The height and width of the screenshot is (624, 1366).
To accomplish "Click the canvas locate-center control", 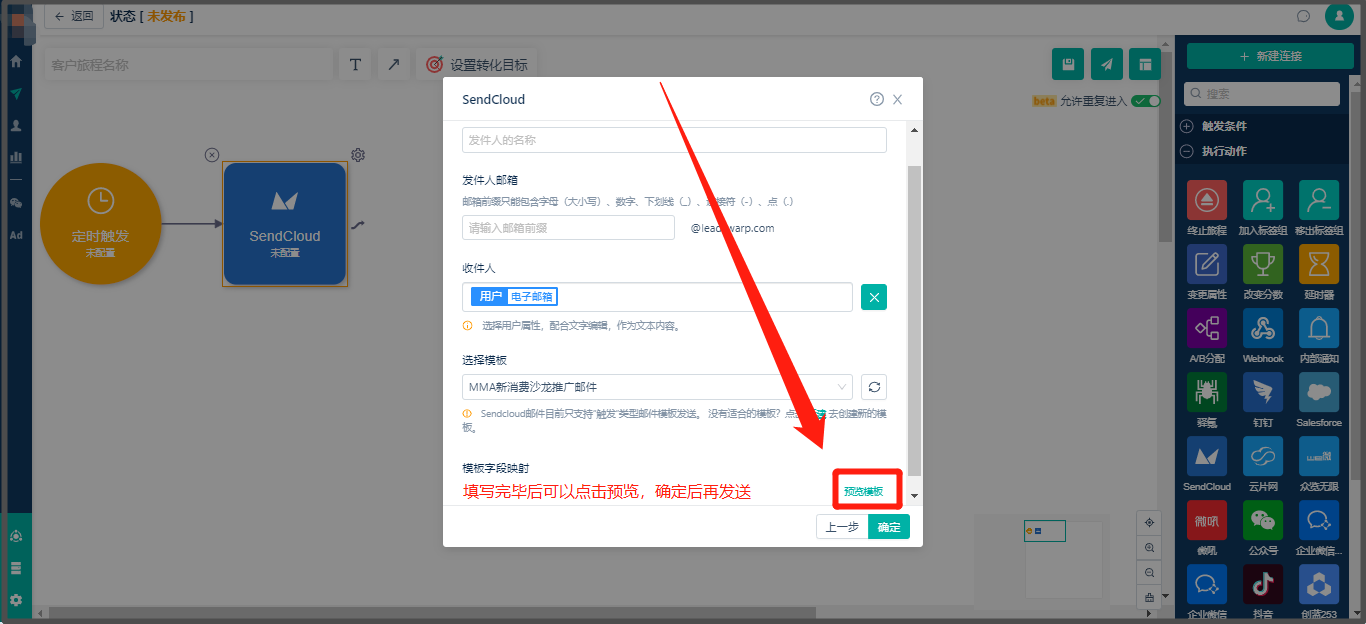I will (1149, 523).
